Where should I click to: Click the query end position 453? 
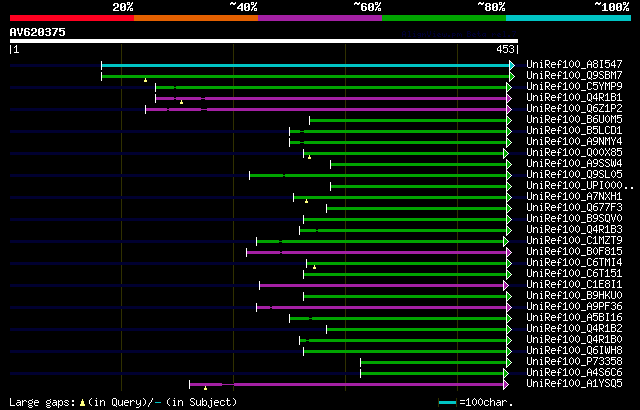click(505, 49)
